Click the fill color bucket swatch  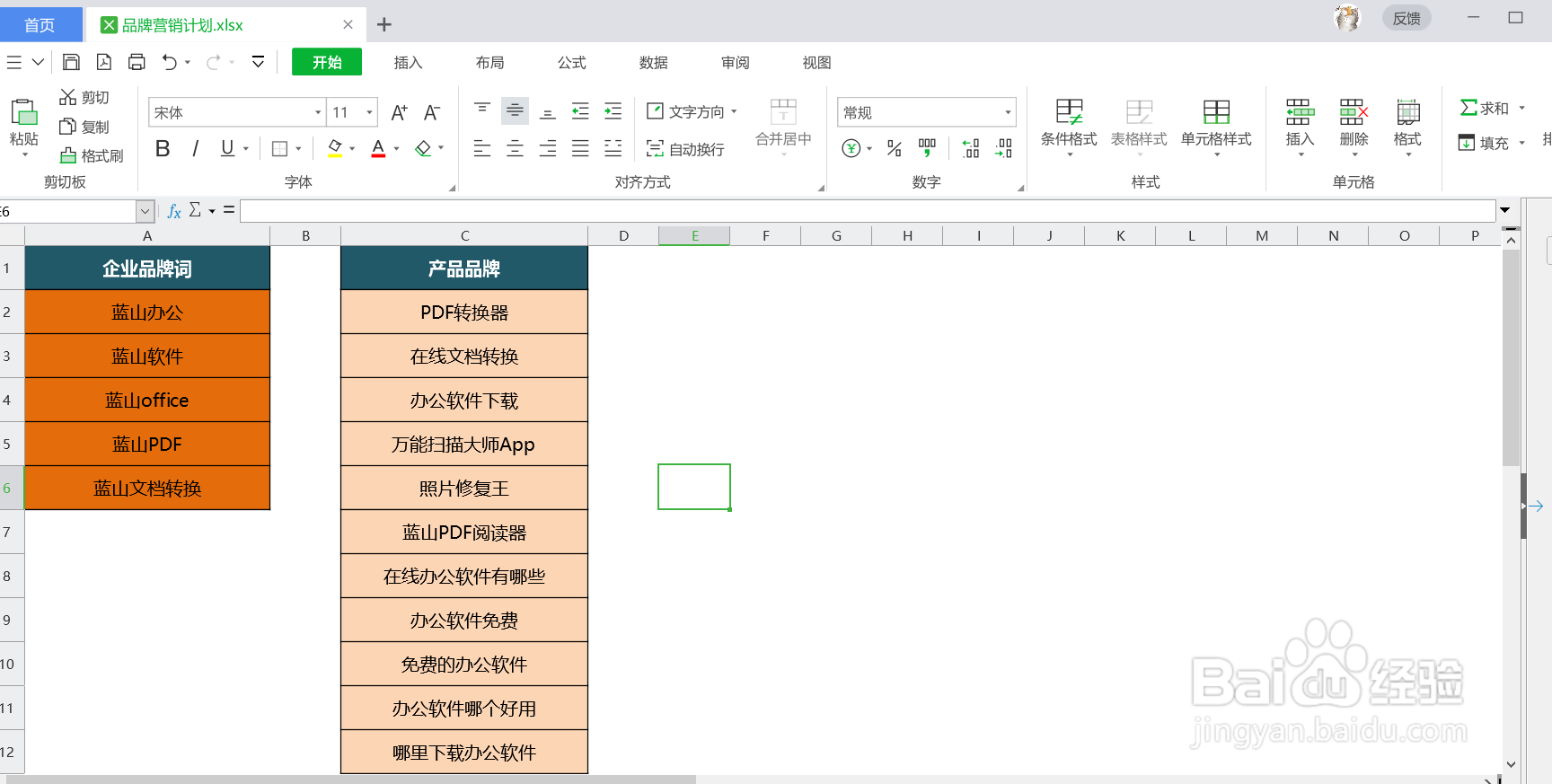335,148
